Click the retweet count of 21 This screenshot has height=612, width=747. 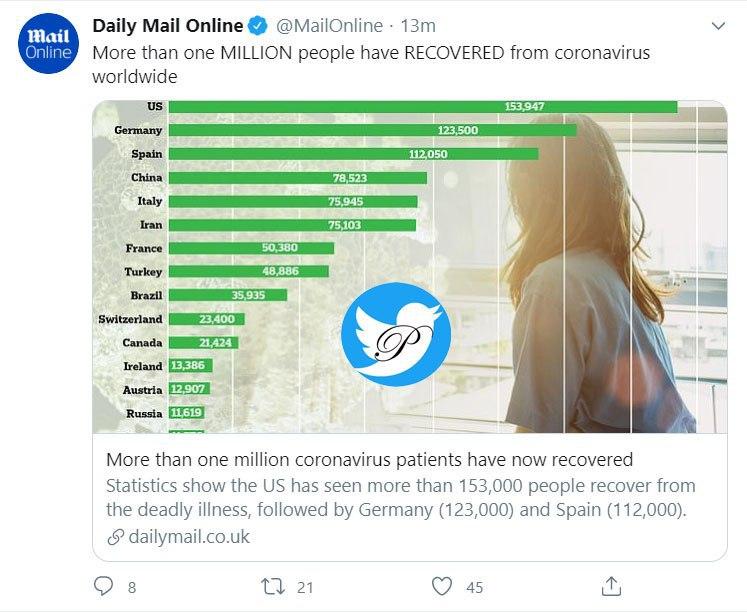306,587
